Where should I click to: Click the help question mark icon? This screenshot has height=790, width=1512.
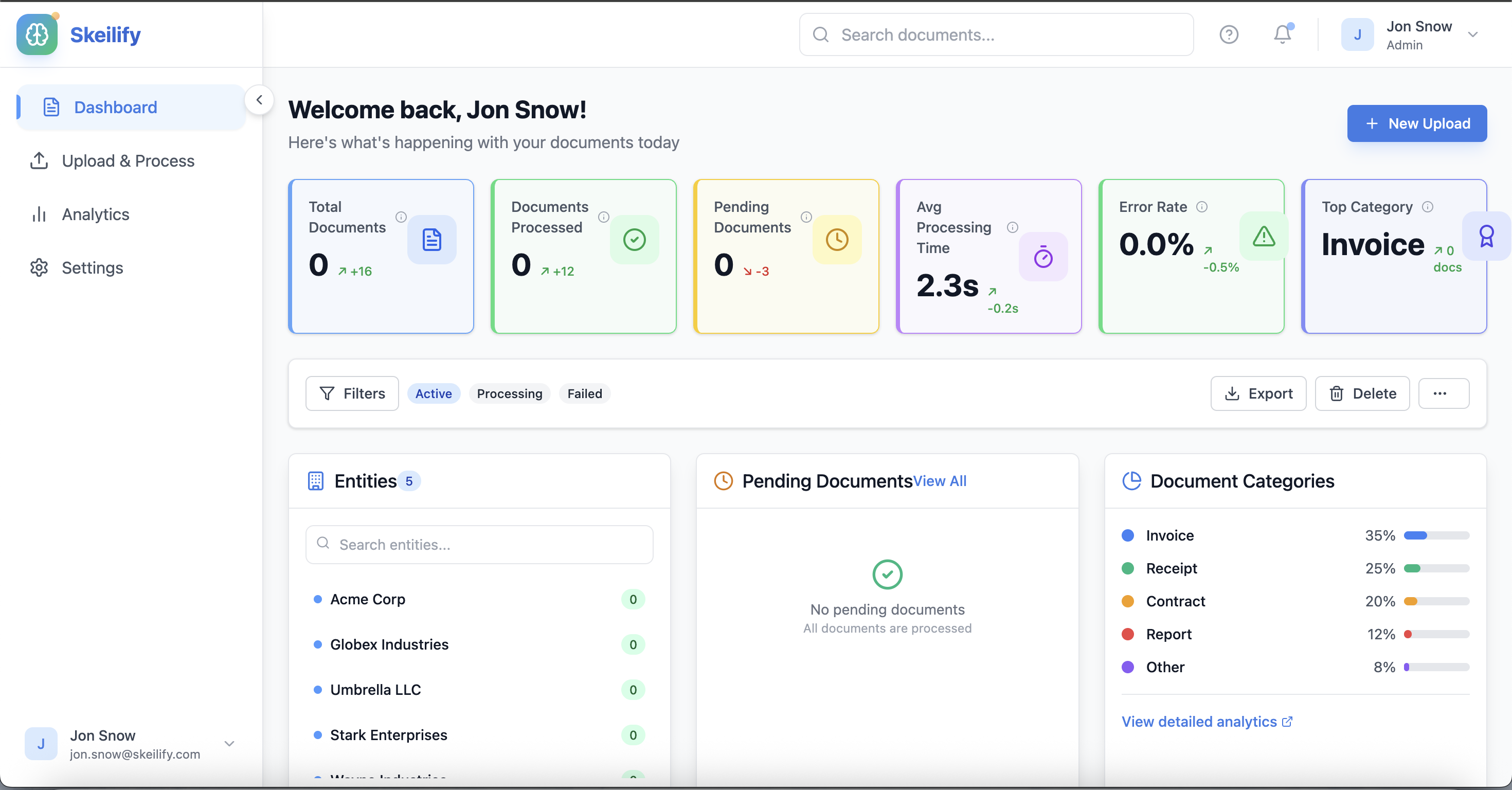coord(1229,34)
